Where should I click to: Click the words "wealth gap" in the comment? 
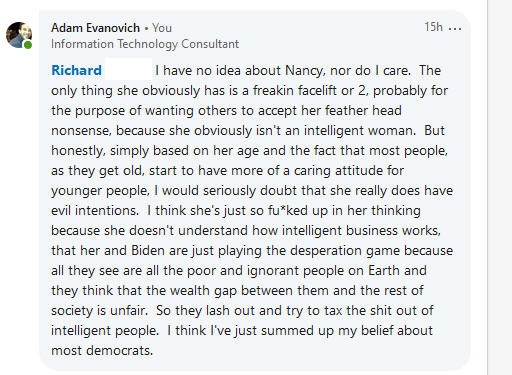click(203, 291)
